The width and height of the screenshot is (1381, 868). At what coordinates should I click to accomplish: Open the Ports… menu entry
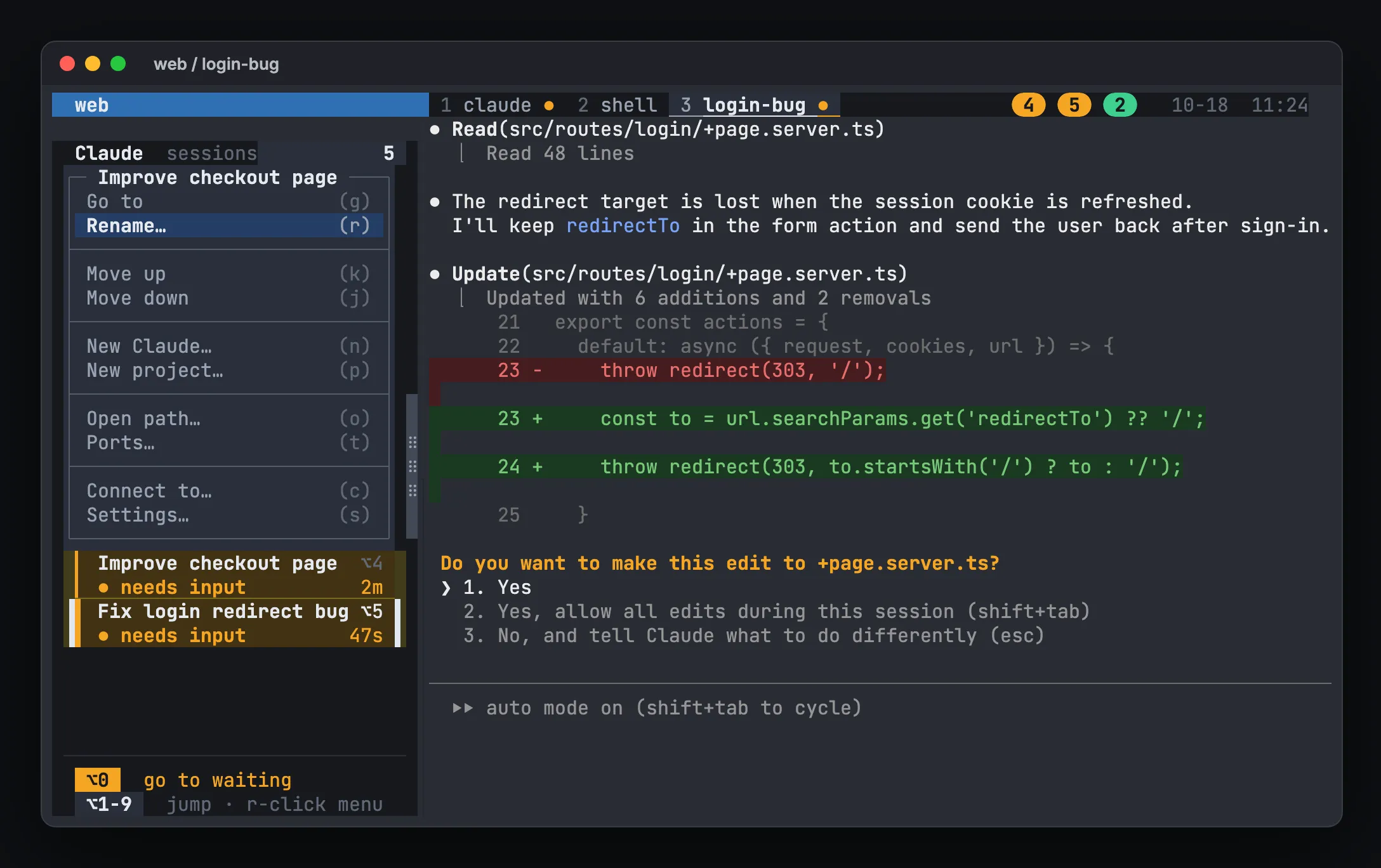228,442
